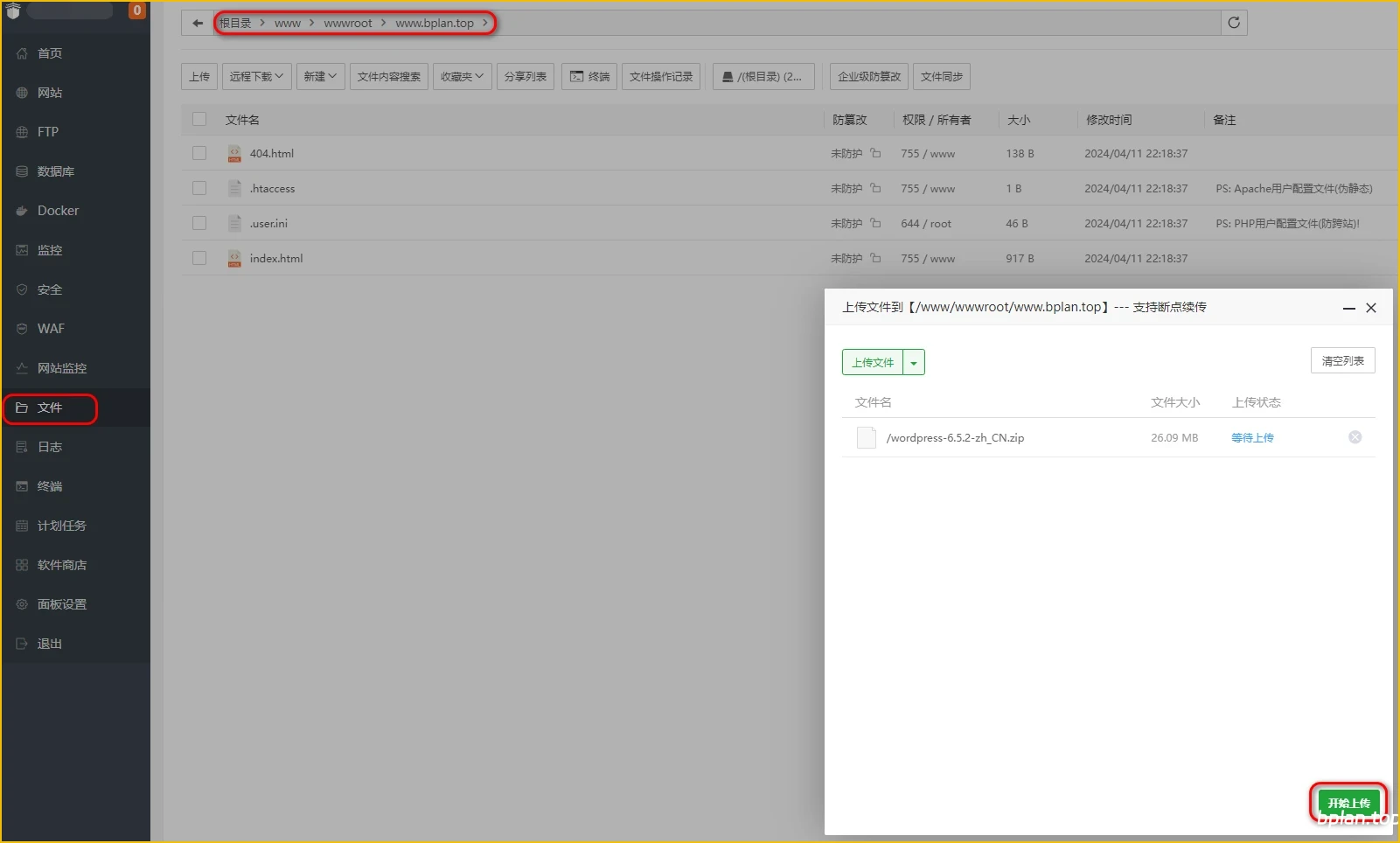Refresh the file list
The width and height of the screenshot is (1400, 843).
(x=1234, y=23)
